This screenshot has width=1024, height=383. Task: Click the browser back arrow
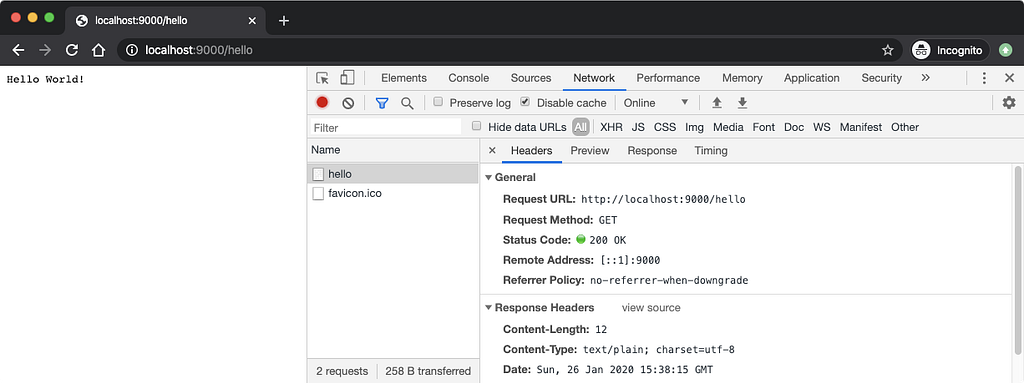click(18, 50)
